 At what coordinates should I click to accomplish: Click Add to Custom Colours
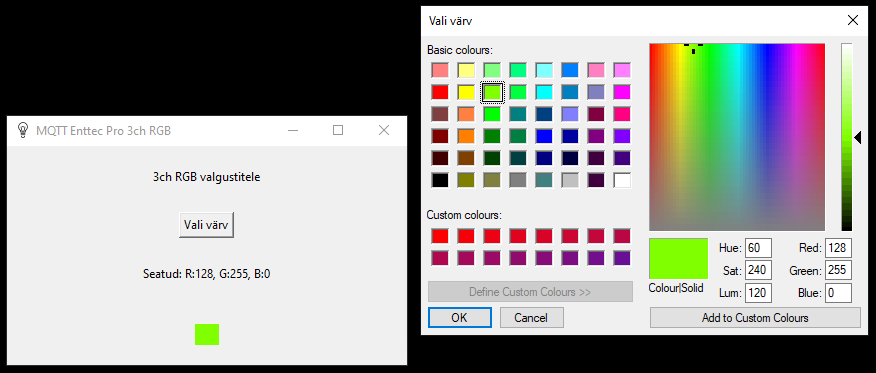[755, 318]
